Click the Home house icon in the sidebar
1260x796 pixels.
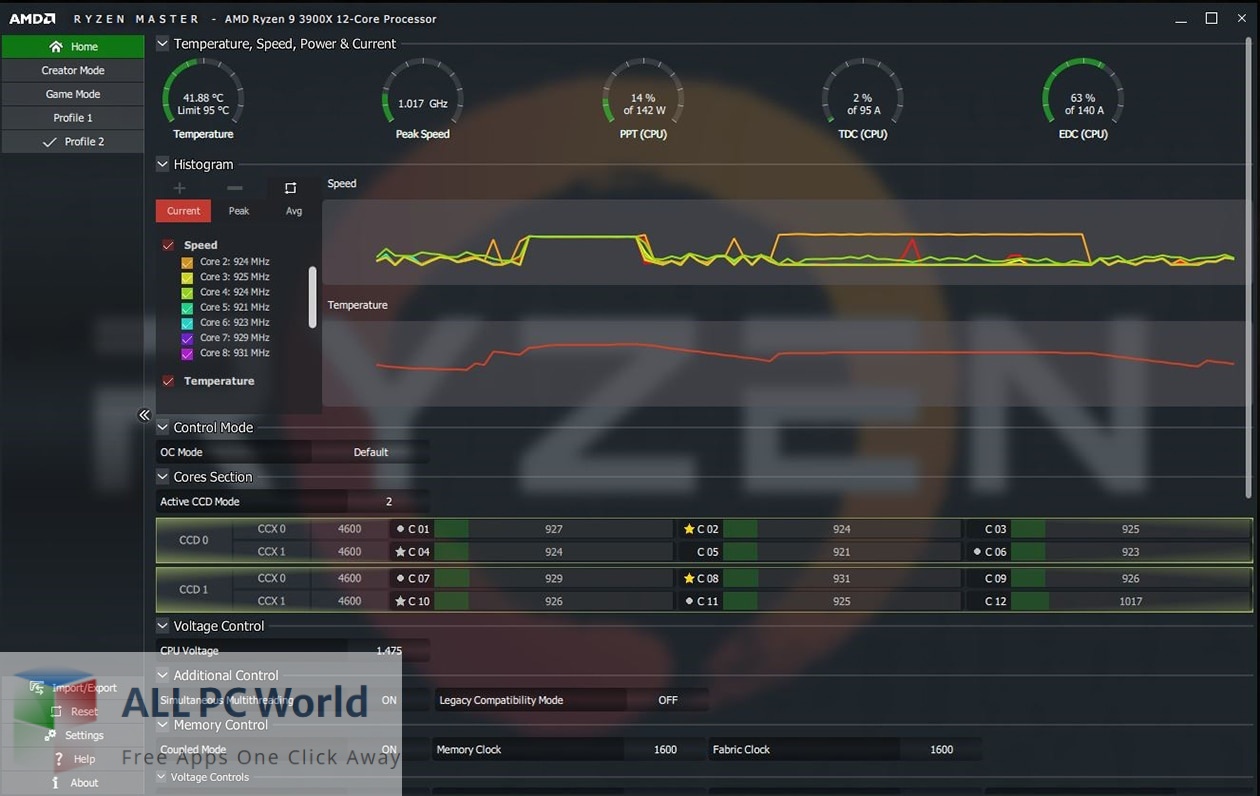click(x=56, y=46)
